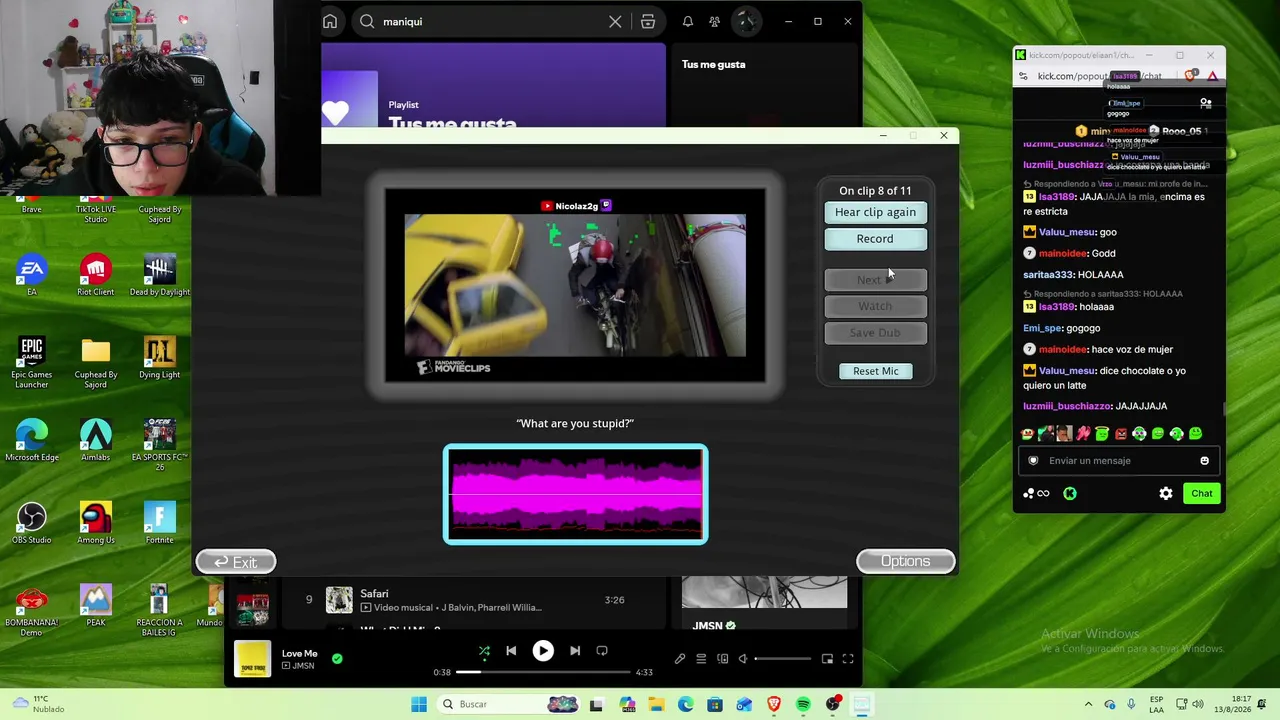Adjust the Spotify volume slider
This screenshot has height=720, width=1280.
click(782, 659)
